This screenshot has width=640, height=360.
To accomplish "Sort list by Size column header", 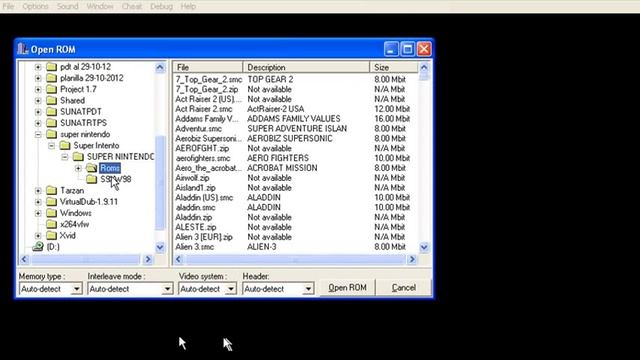I will (394, 67).
